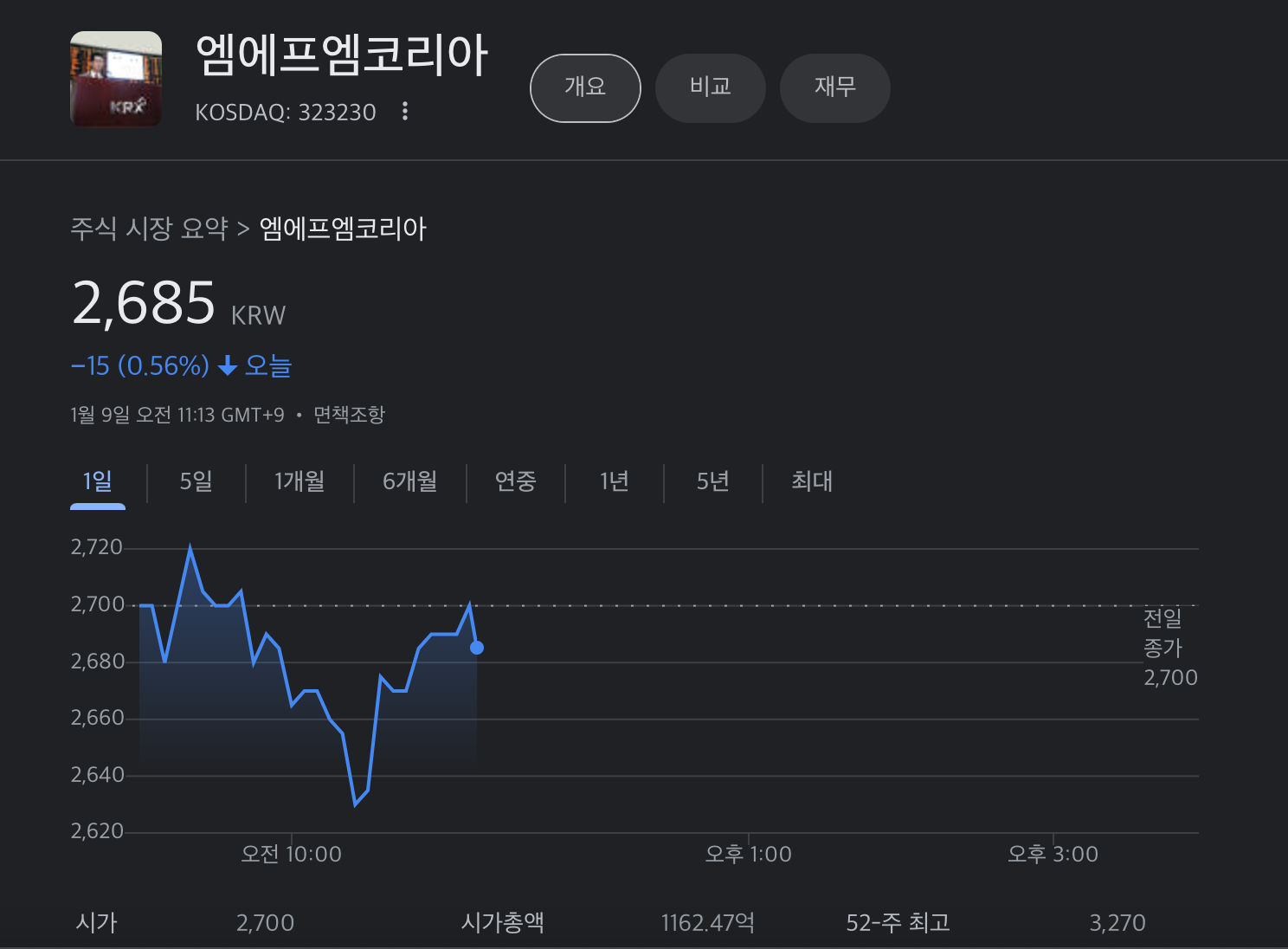Viewport: 1288px width, 949px height.
Task: Click the 엠에프엠코리아 title heading
Action: [342, 55]
